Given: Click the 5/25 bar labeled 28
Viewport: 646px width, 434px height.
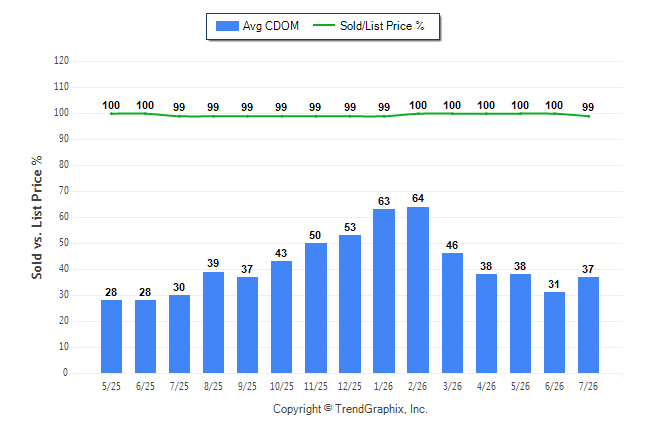Looking at the screenshot, I should 111,336.
